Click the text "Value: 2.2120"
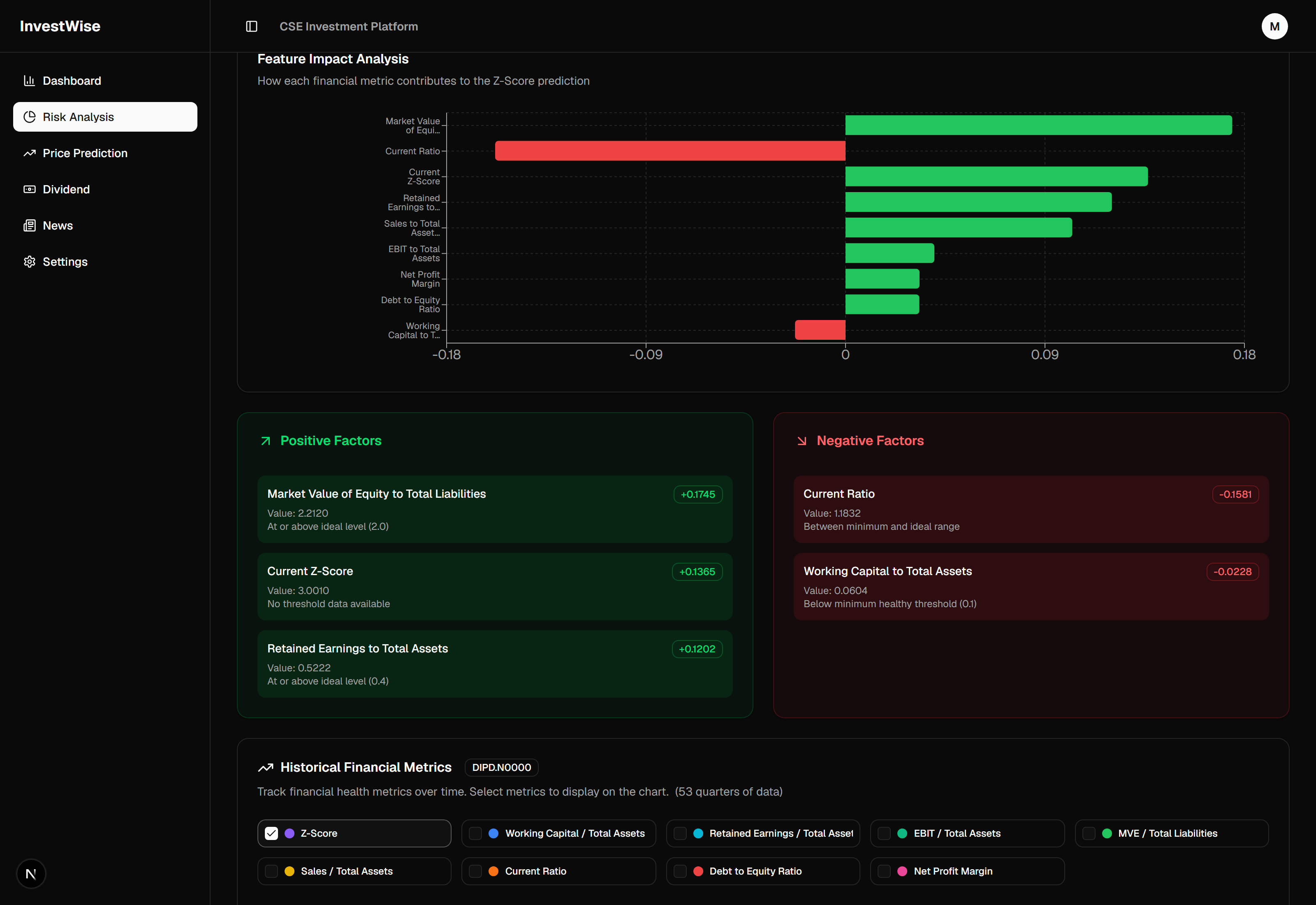 click(298, 513)
